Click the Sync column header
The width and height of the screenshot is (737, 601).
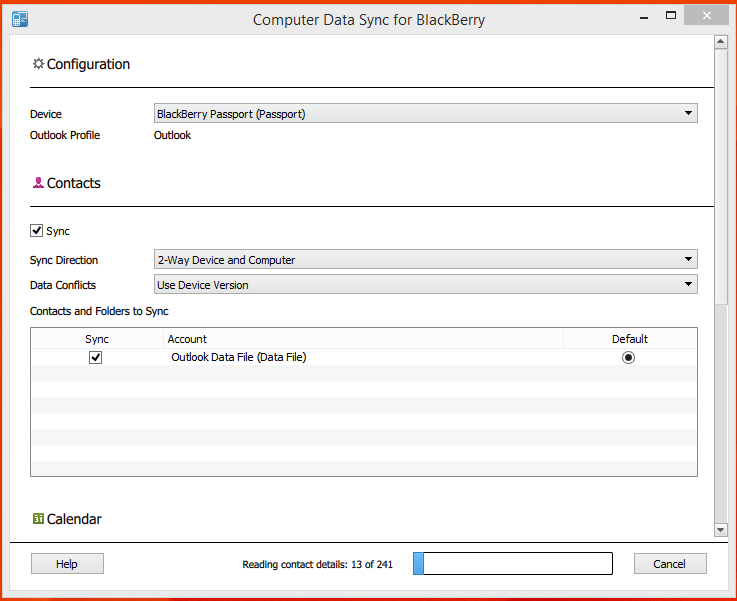tap(97, 339)
